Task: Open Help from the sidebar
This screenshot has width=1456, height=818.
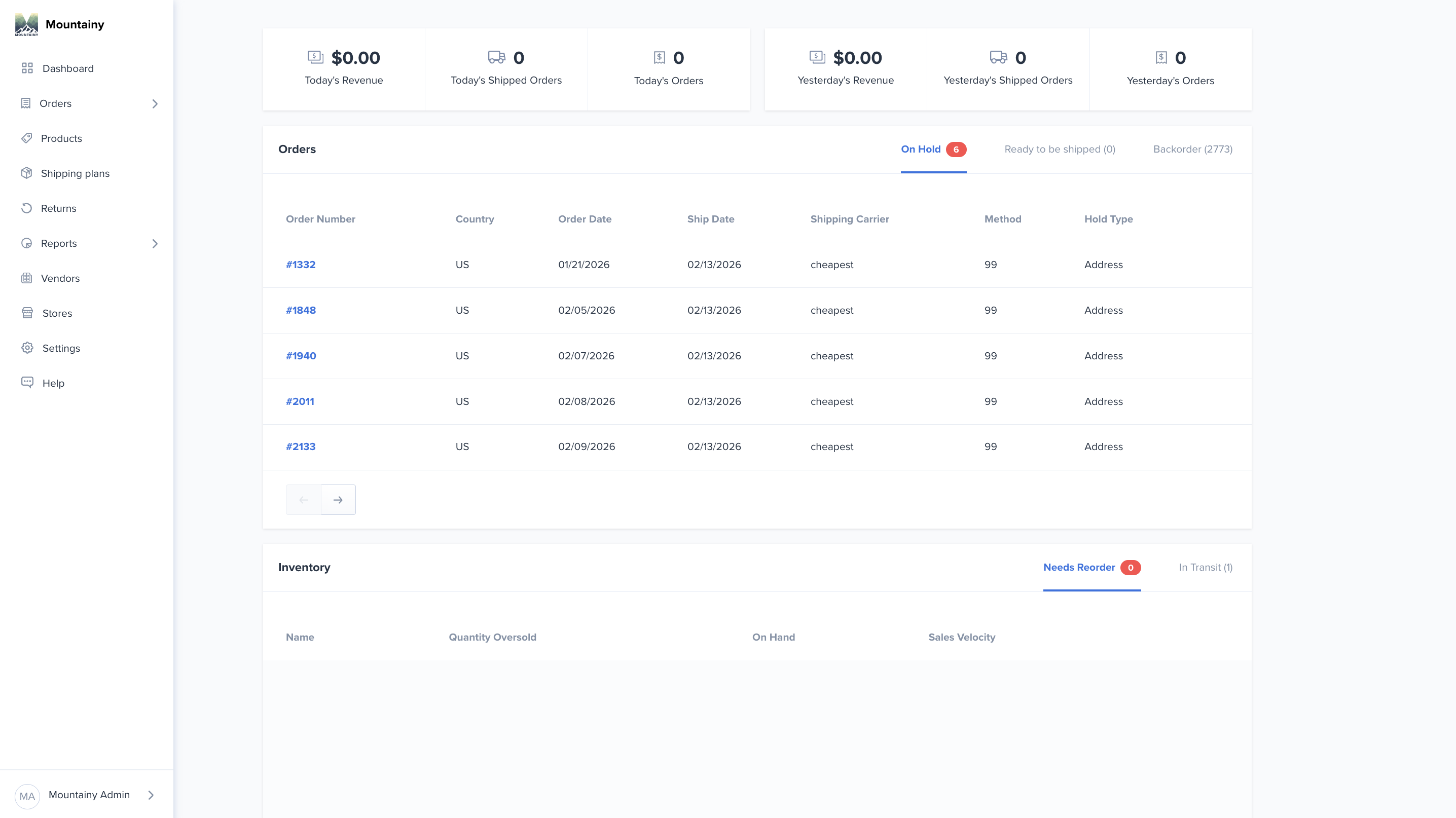Action: (x=53, y=383)
